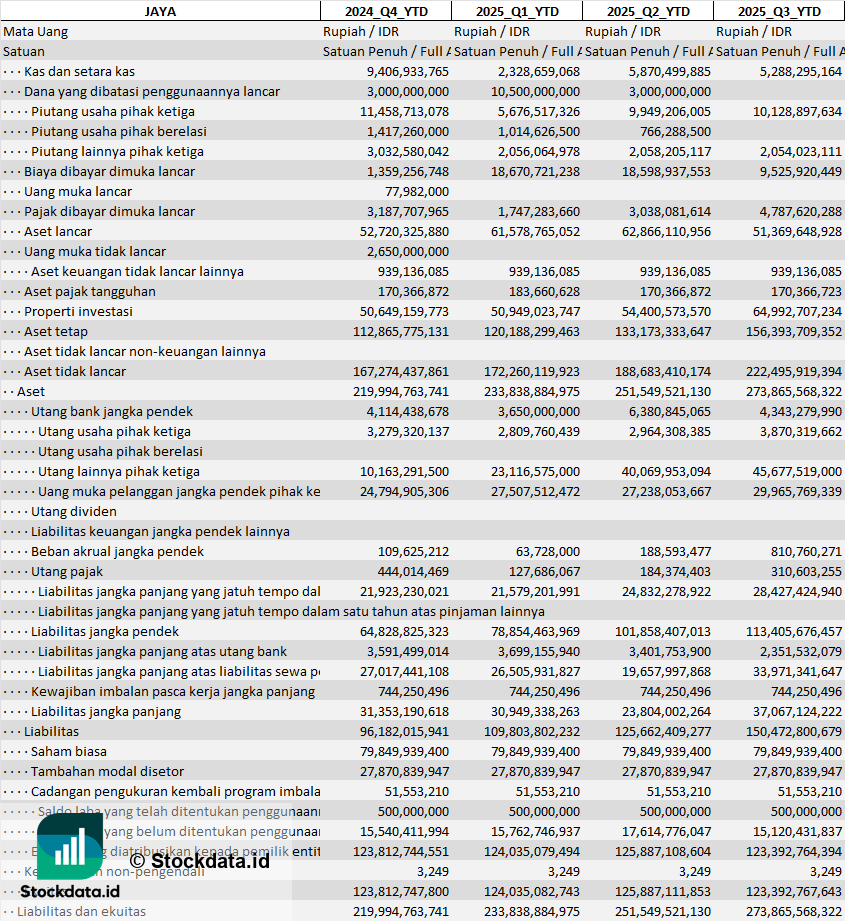Select the Properti investasi label

pos(78,311)
